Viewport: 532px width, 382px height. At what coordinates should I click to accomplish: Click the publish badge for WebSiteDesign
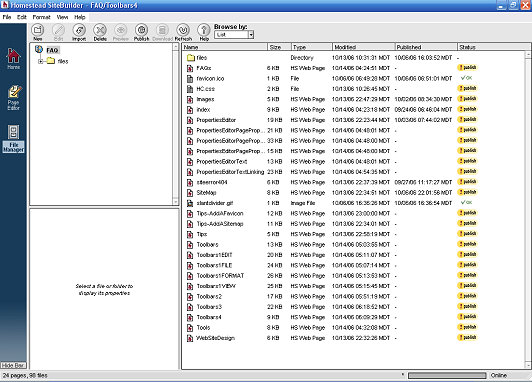point(468,337)
